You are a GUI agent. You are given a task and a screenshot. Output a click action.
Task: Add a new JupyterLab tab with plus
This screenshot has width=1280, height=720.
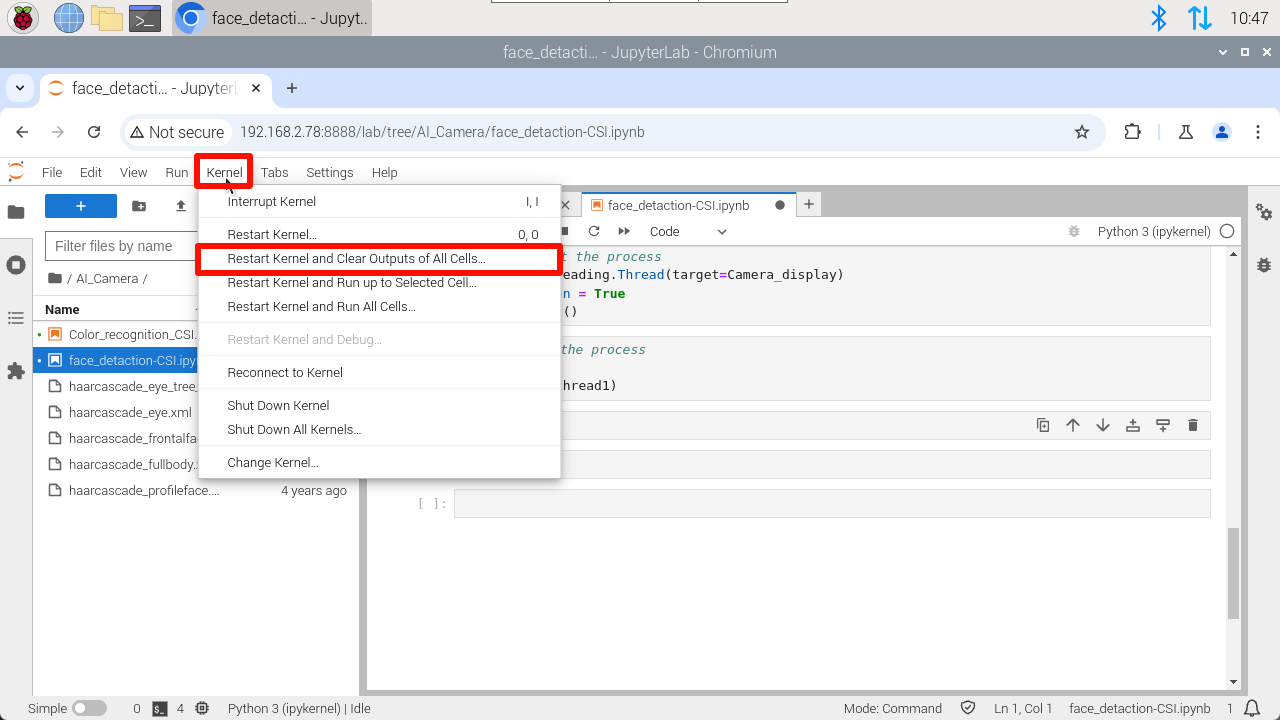(x=809, y=205)
